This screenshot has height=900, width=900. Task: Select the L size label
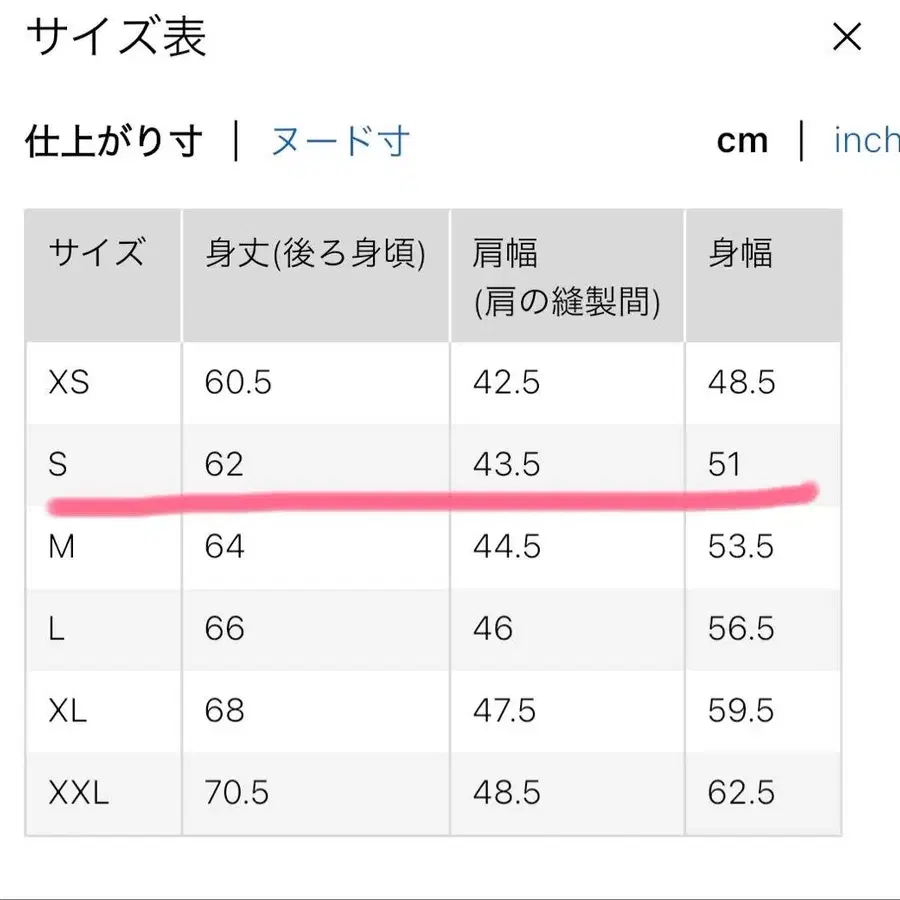pos(56,629)
